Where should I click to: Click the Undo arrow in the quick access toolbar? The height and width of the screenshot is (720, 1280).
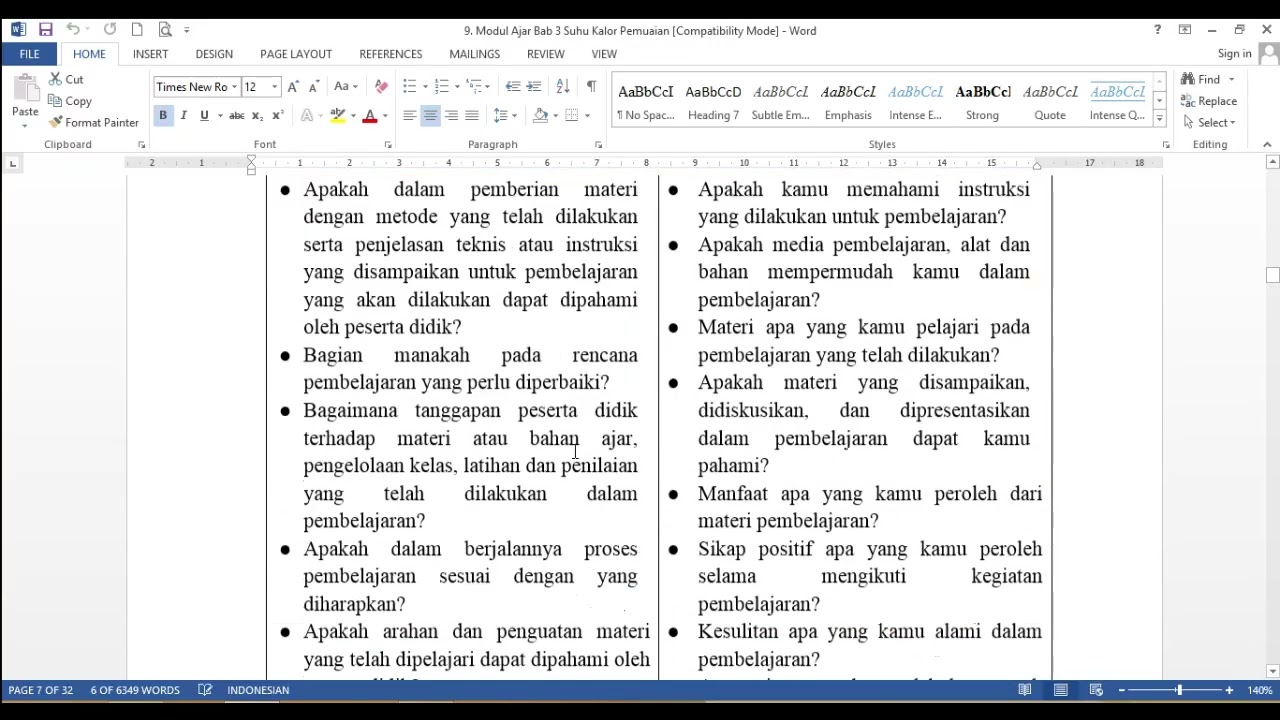[x=73, y=30]
